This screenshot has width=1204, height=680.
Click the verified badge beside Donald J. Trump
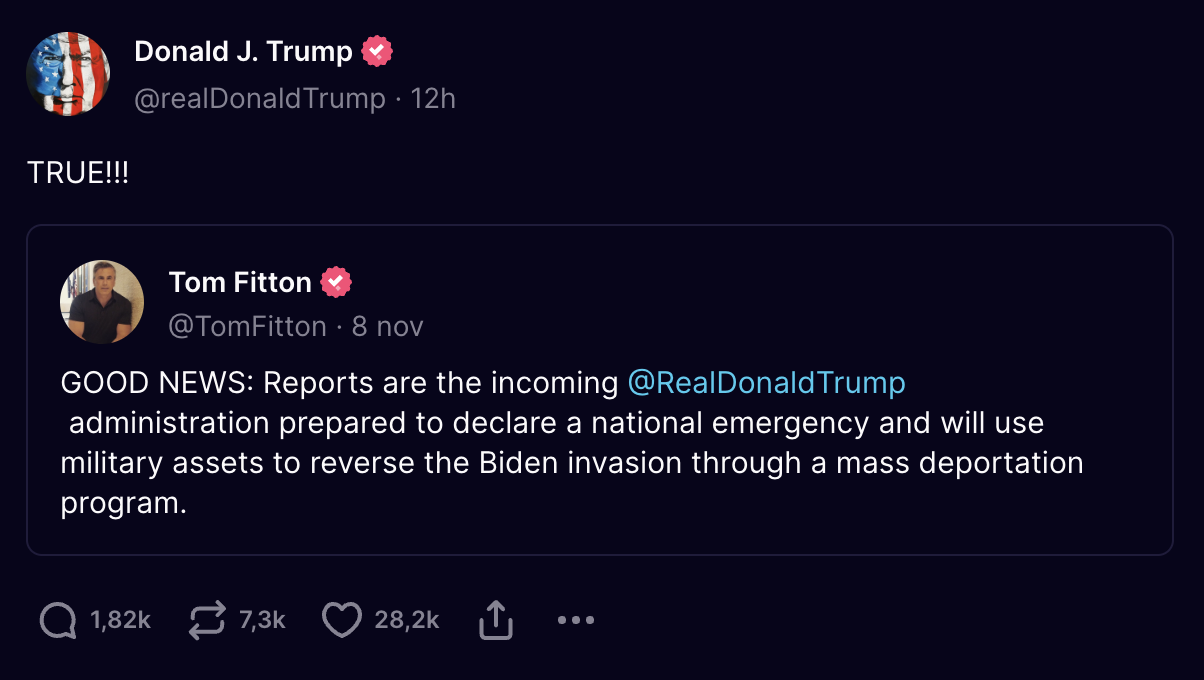(x=377, y=51)
